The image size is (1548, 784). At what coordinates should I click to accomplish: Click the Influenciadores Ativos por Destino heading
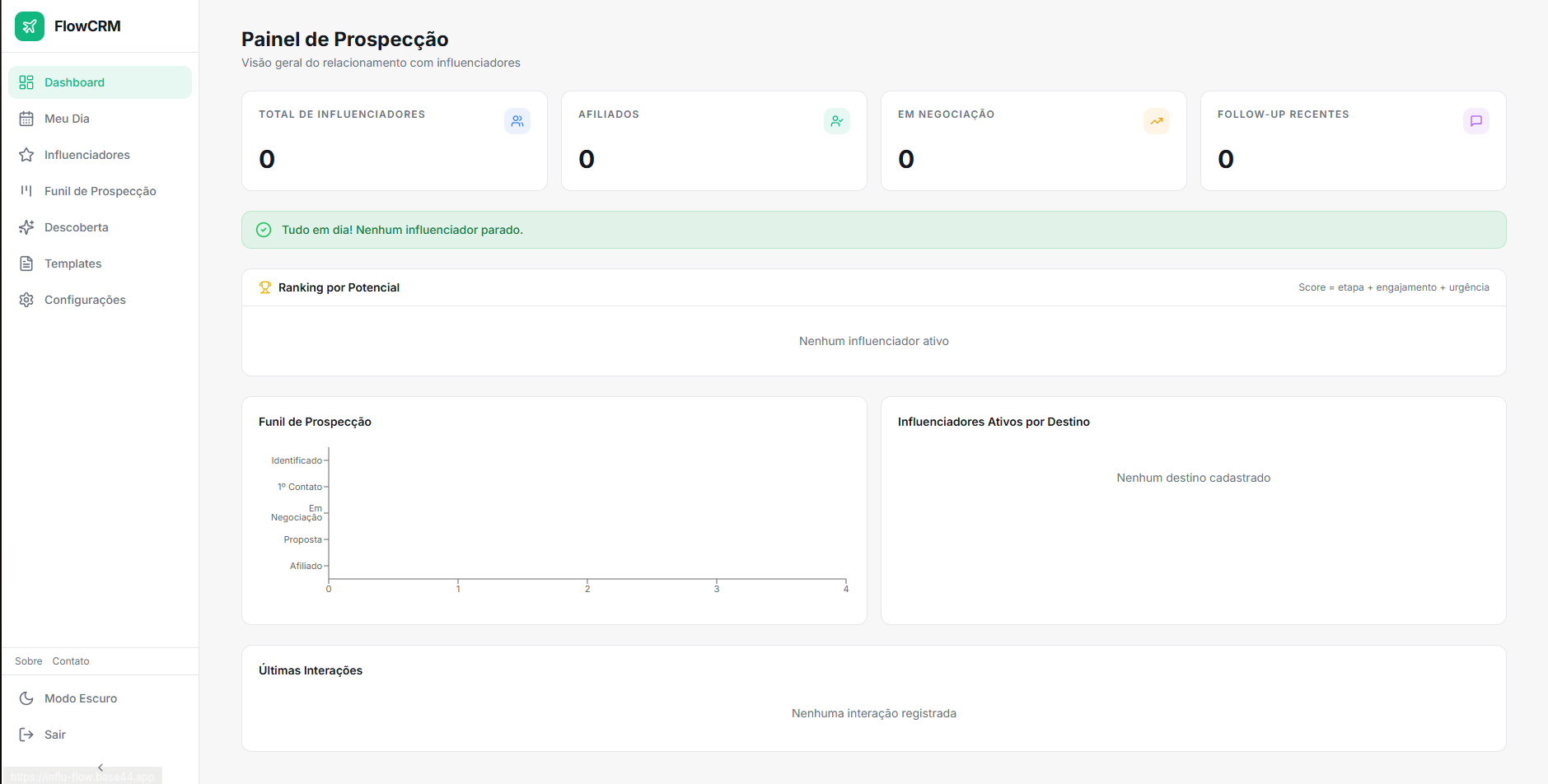[x=994, y=422]
